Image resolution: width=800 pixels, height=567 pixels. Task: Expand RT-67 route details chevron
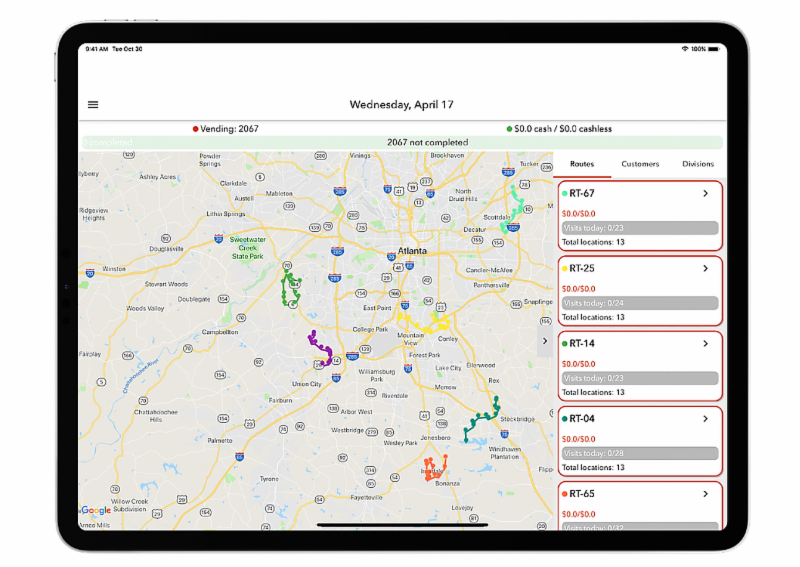(705, 193)
